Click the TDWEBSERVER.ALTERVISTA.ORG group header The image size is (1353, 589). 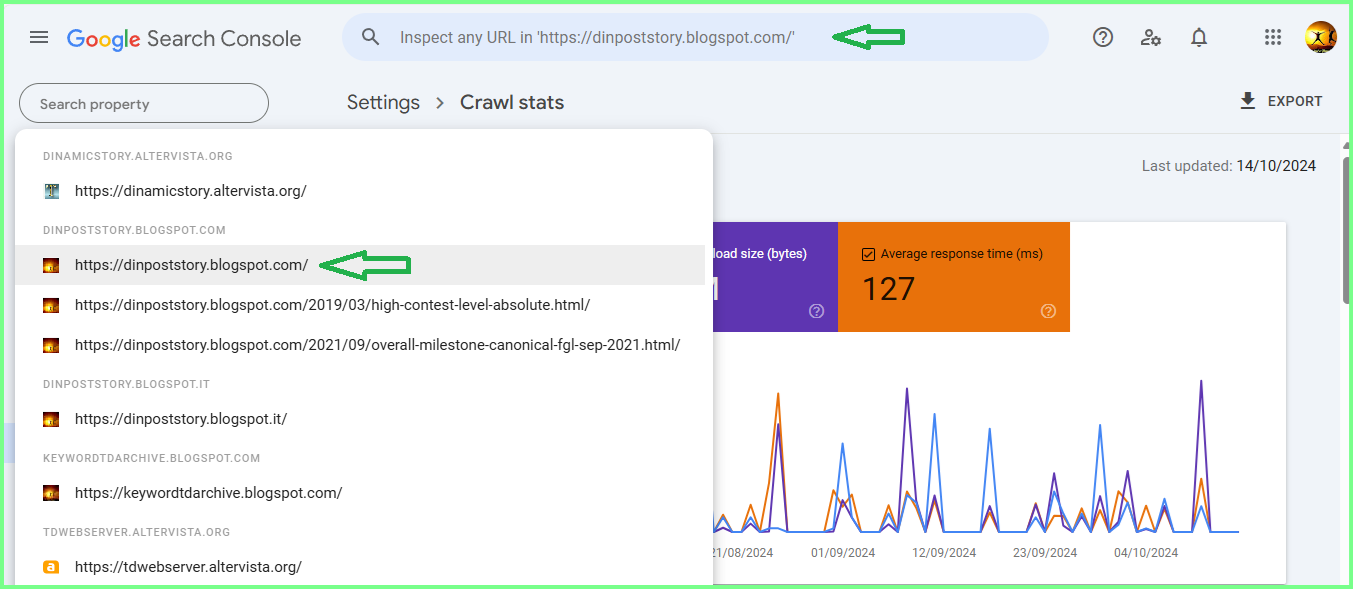136,532
